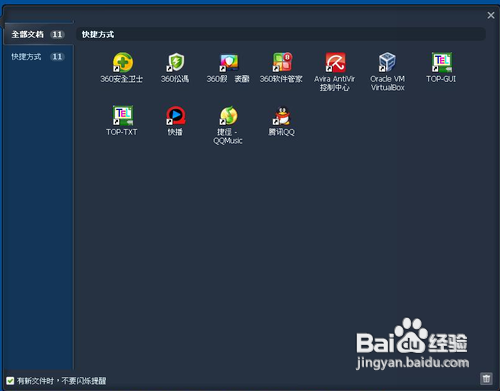Screen dimensions: 500x391
Task: Click the 11 count badge beside 全部文档
Action: click(57, 34)
